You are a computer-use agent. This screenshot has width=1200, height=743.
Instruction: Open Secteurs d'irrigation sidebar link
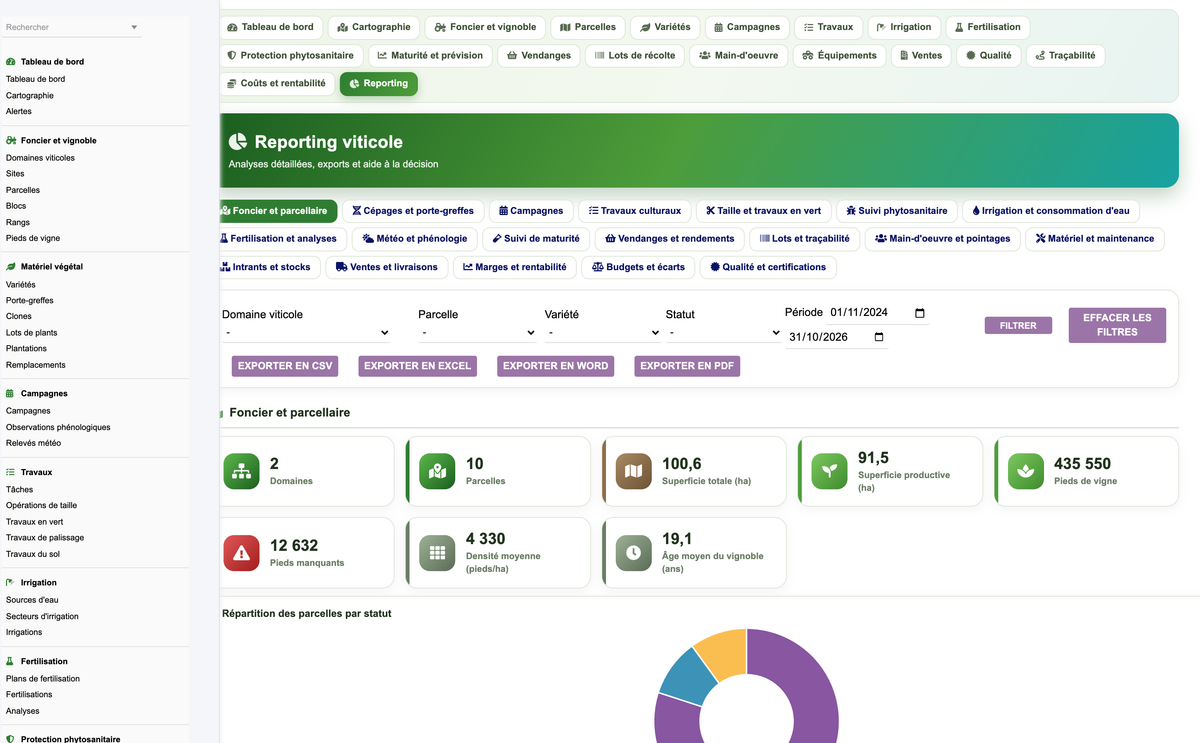pos(42,616)
